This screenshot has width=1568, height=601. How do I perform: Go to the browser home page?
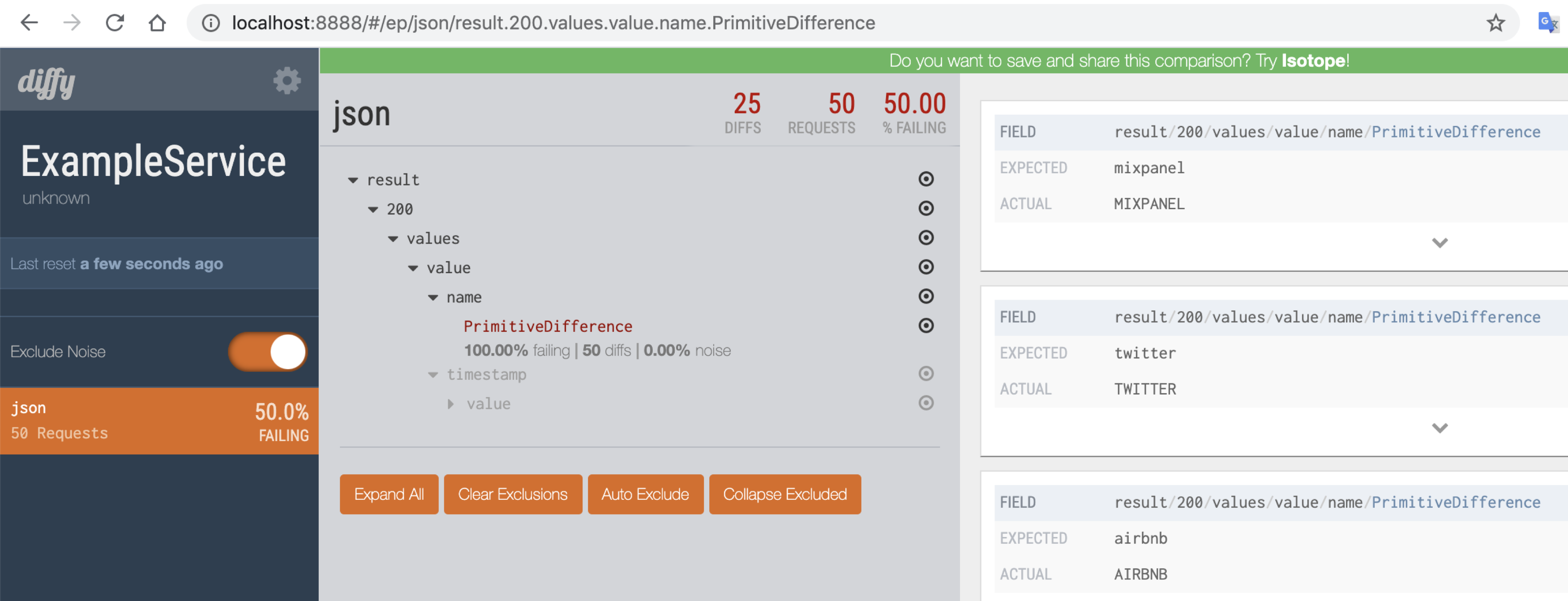[157, 23]
